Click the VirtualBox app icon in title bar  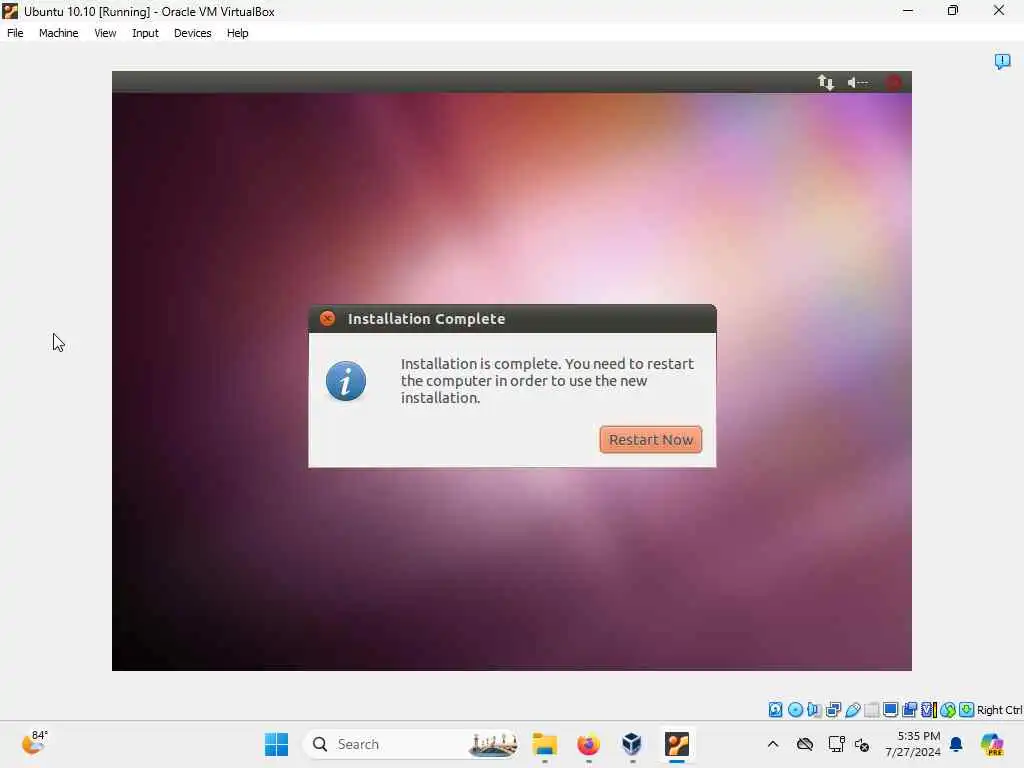click(10, 11)
